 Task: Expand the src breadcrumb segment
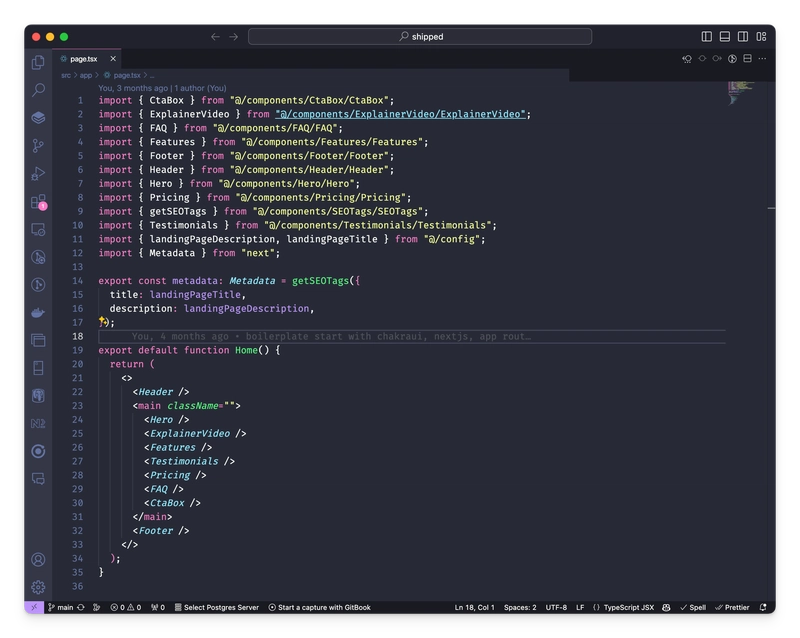pos(66,75)
